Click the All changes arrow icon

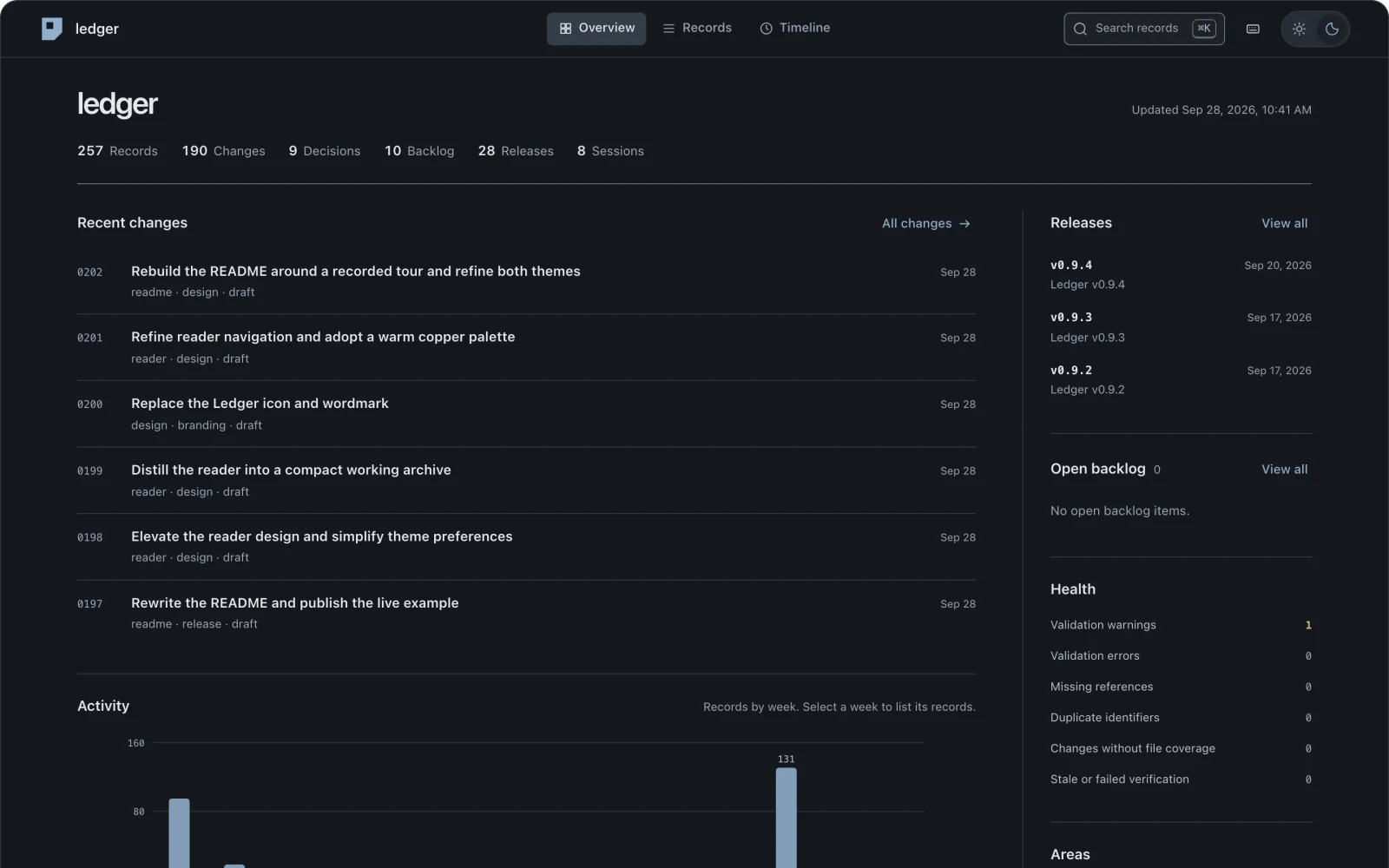coord(964,224)
